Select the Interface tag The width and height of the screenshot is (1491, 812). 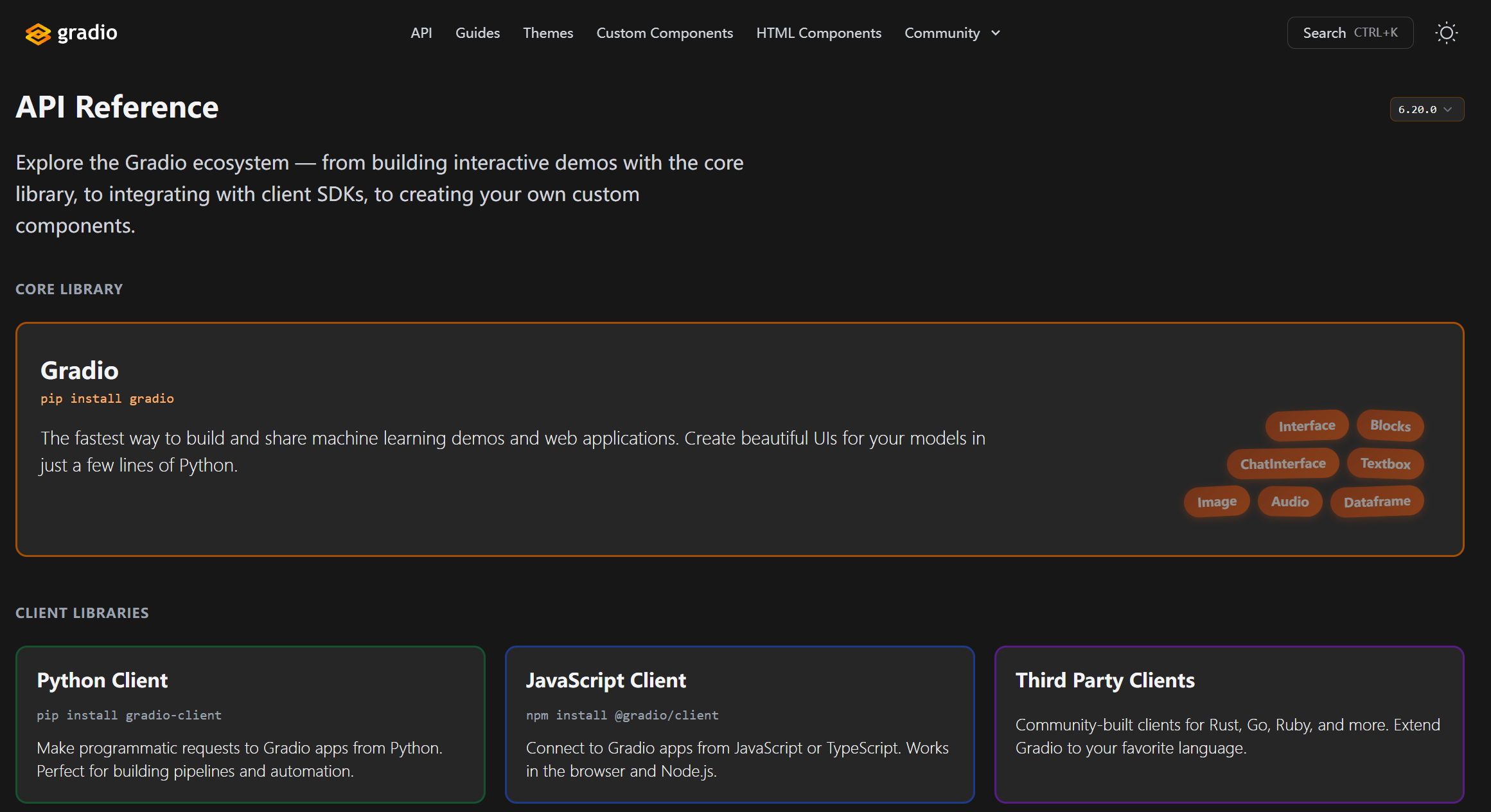(1307, 425)
